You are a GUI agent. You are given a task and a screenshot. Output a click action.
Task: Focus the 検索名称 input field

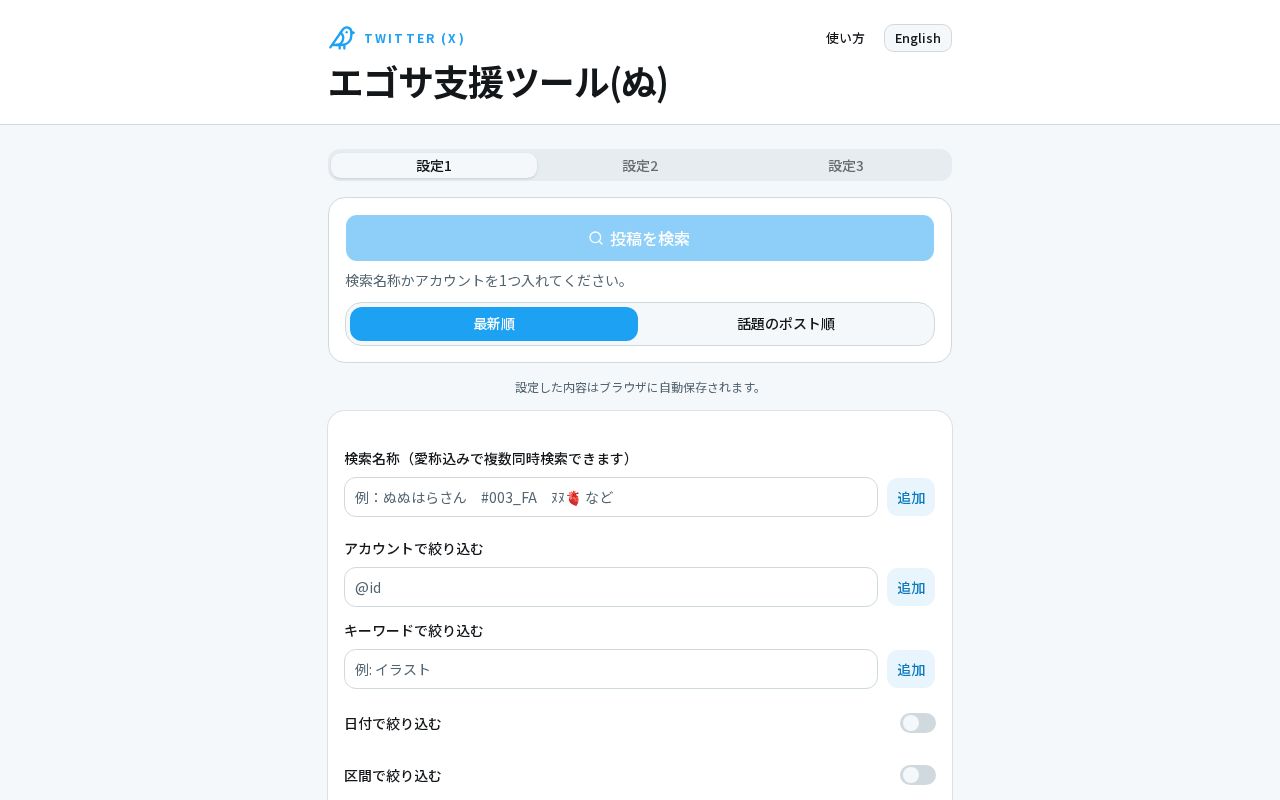coord(611,497)
